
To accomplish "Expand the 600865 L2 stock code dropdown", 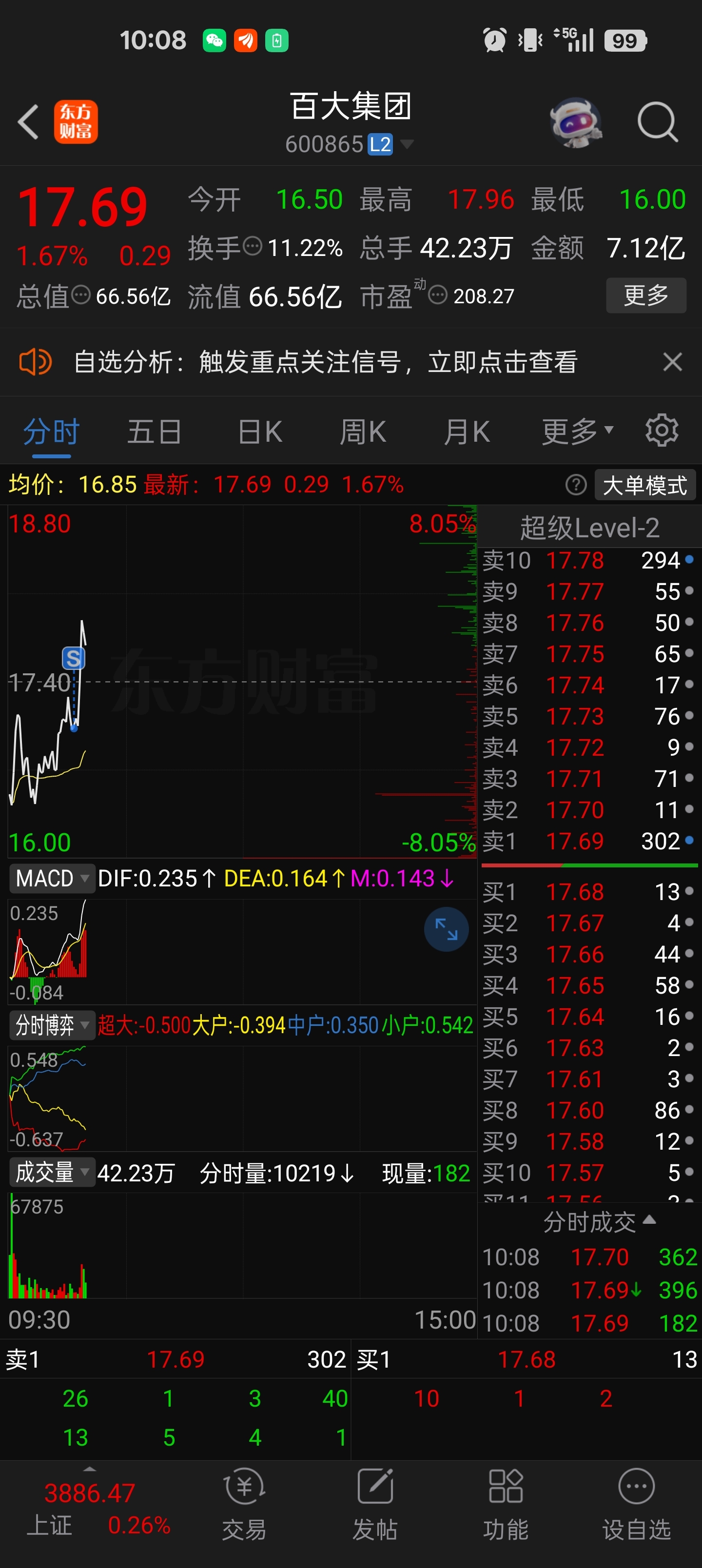I will [407, 144].
